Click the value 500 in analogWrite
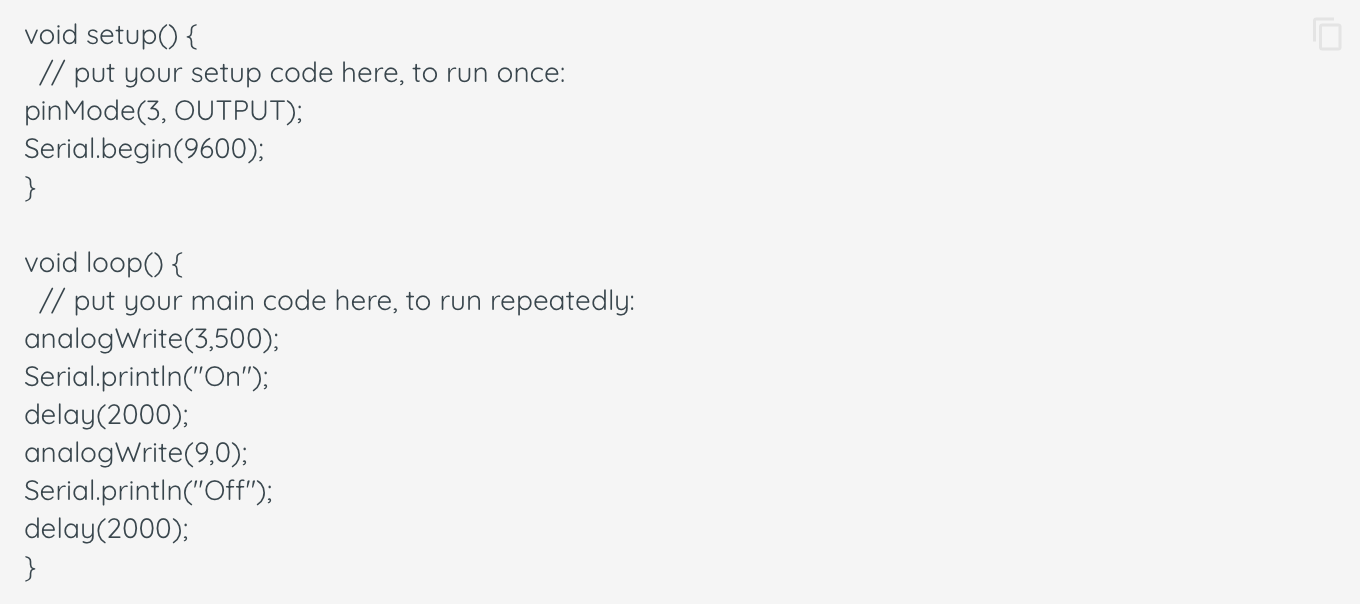The height and width of the screenshot is (604, 1360). click(x=243, y=339)
